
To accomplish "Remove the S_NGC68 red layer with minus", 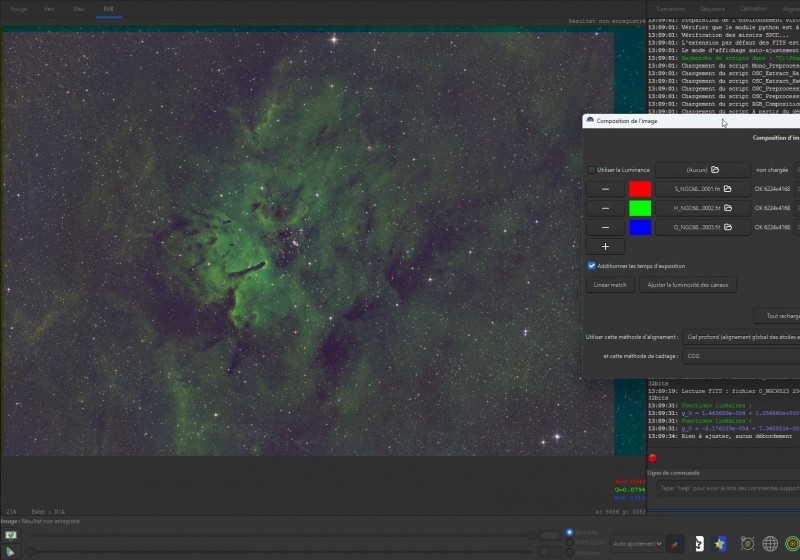I will coord(605,189).
